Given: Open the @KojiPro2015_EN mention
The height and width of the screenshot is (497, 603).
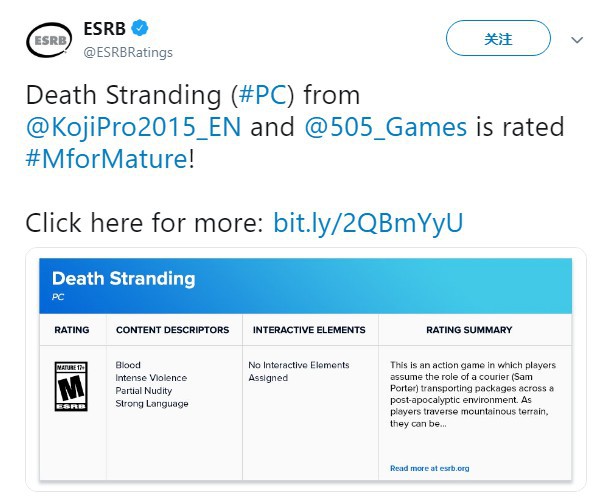Looking at the screenshot, I should point(133,127).
